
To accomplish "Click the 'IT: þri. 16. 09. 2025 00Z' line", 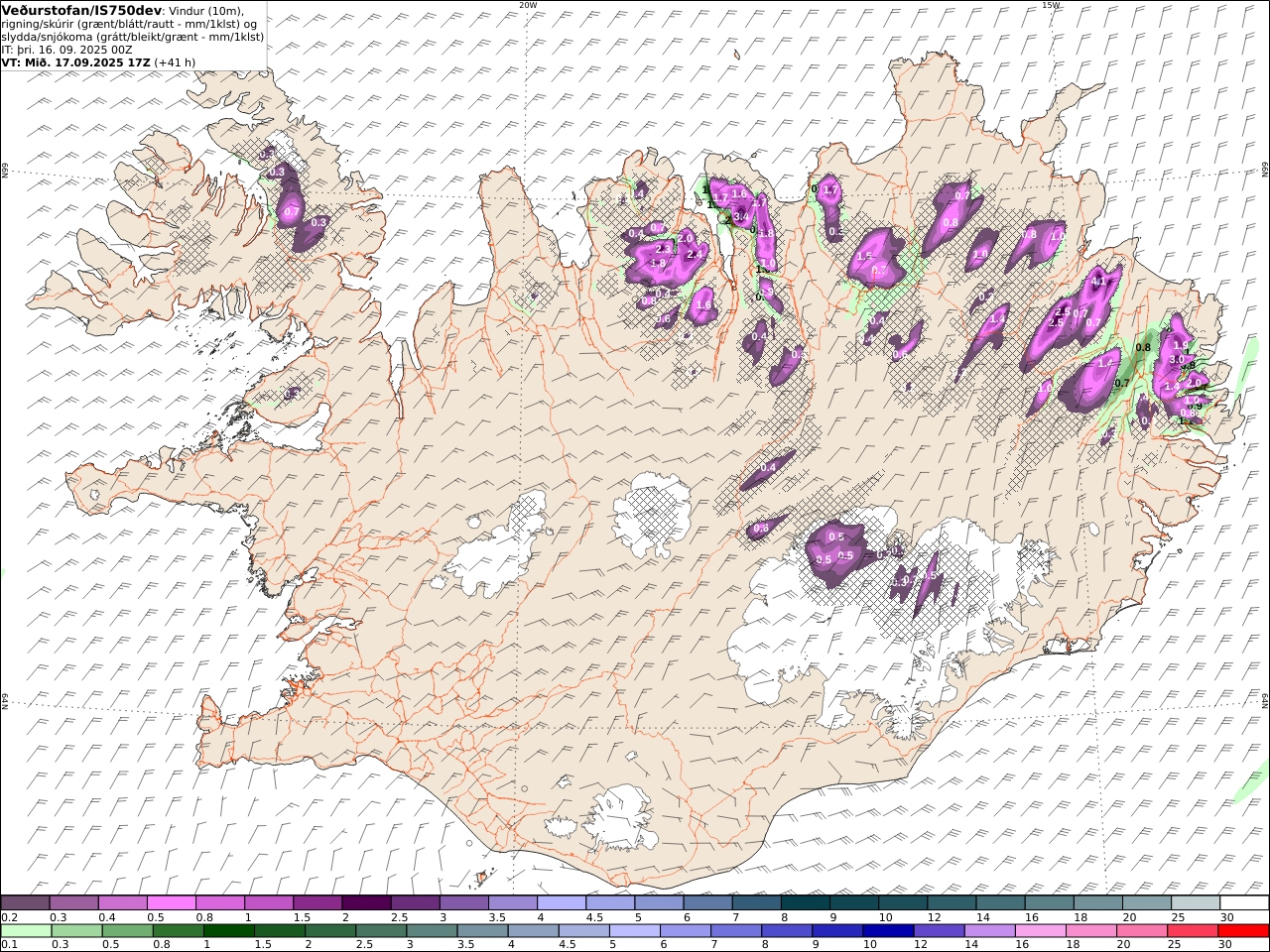I will (66, 49).
